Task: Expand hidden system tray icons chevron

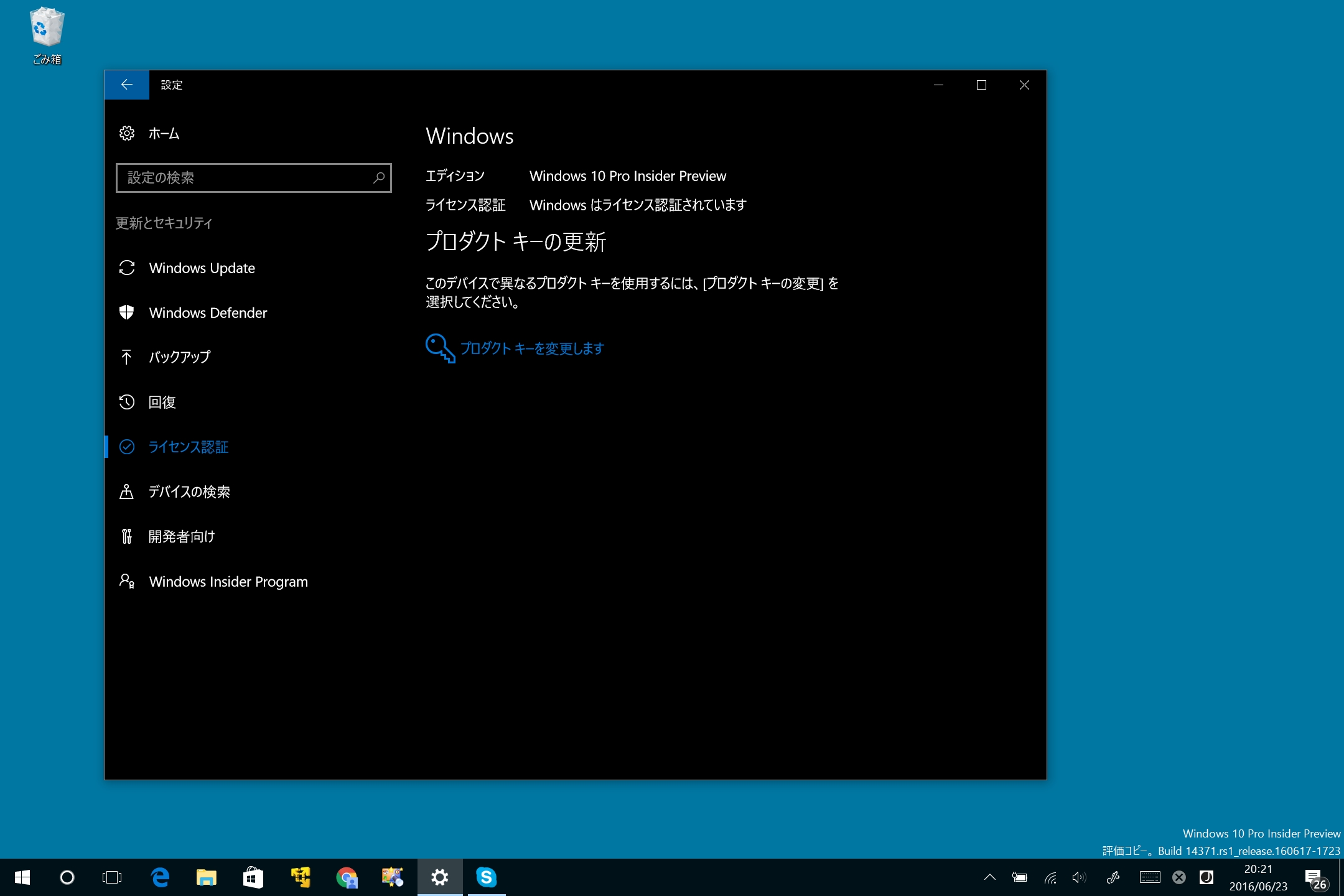Action: [989, 877]
